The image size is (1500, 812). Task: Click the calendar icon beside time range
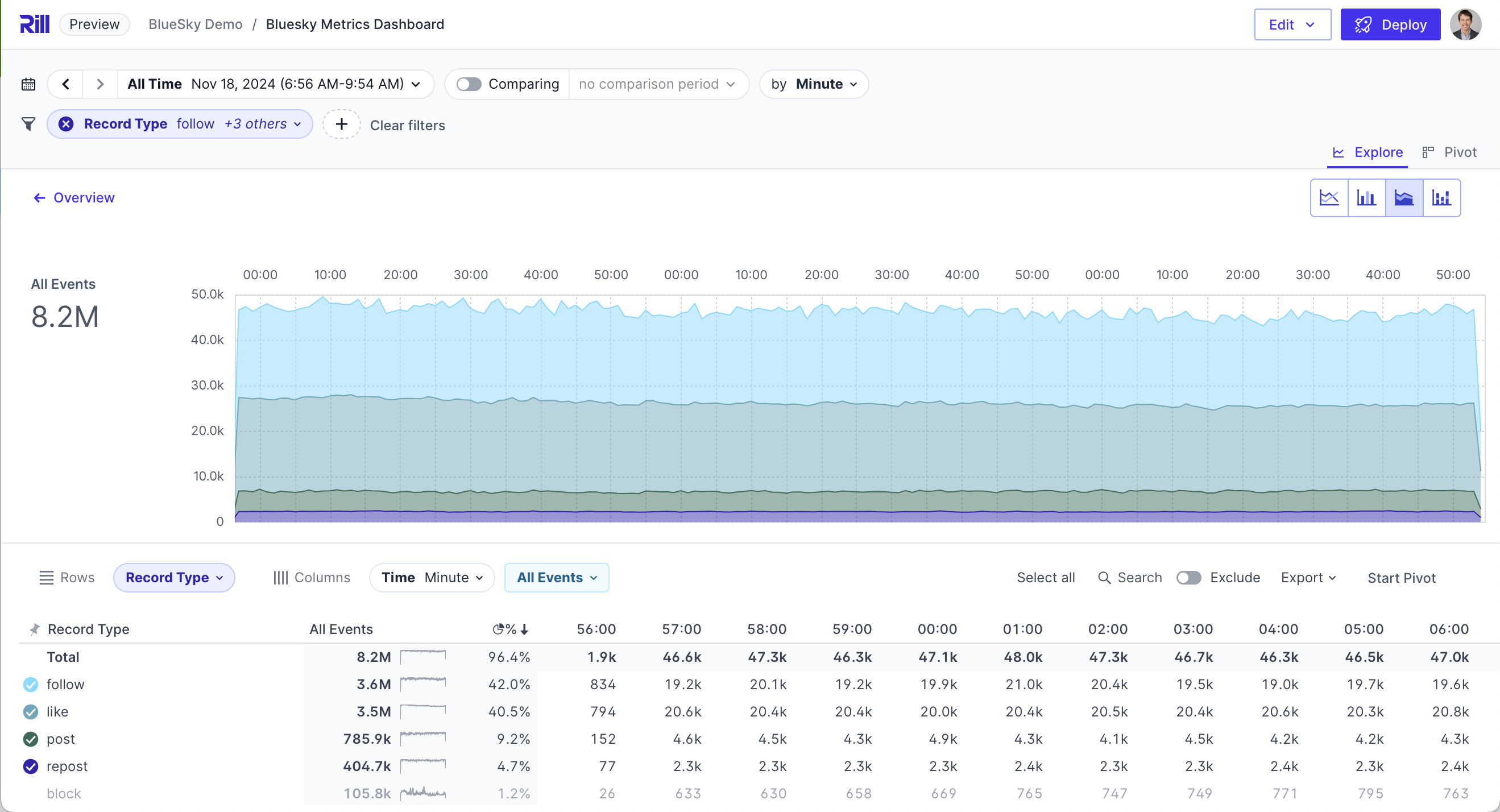28,85
